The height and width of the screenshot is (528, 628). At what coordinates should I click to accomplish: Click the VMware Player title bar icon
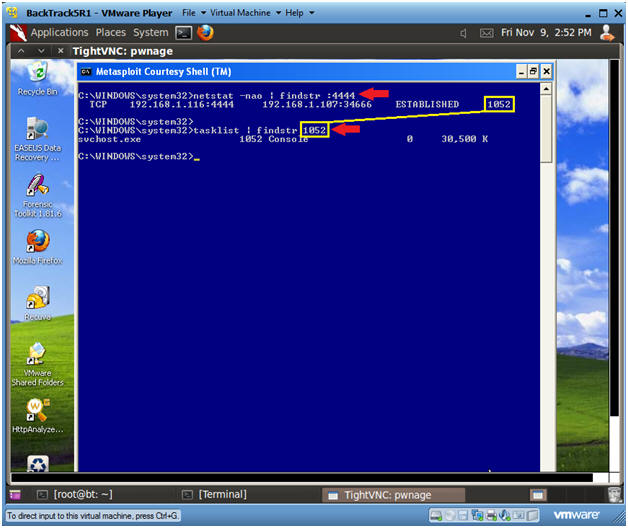pos(12,12)
